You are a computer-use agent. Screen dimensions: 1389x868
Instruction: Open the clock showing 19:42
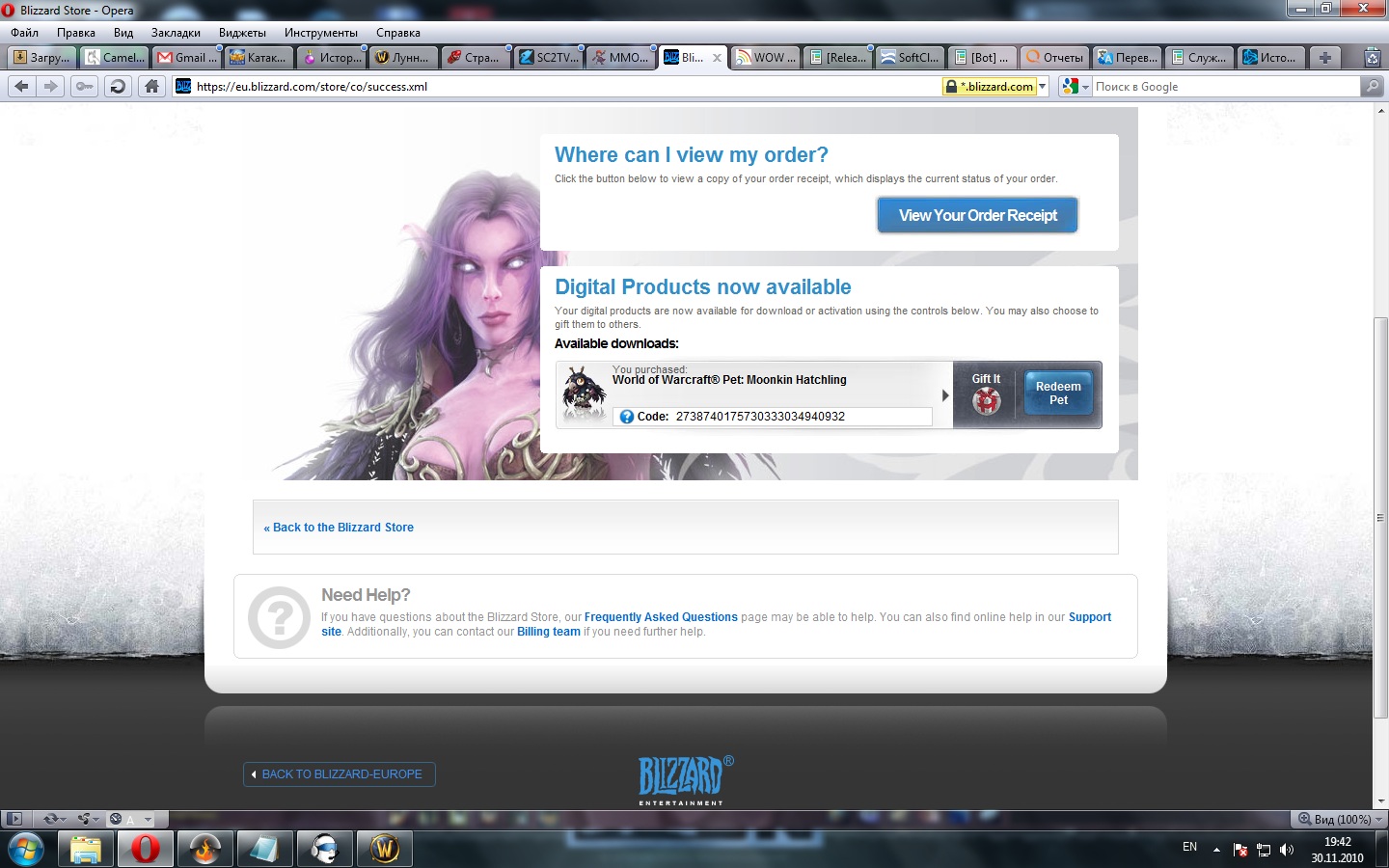[1337, 850]
